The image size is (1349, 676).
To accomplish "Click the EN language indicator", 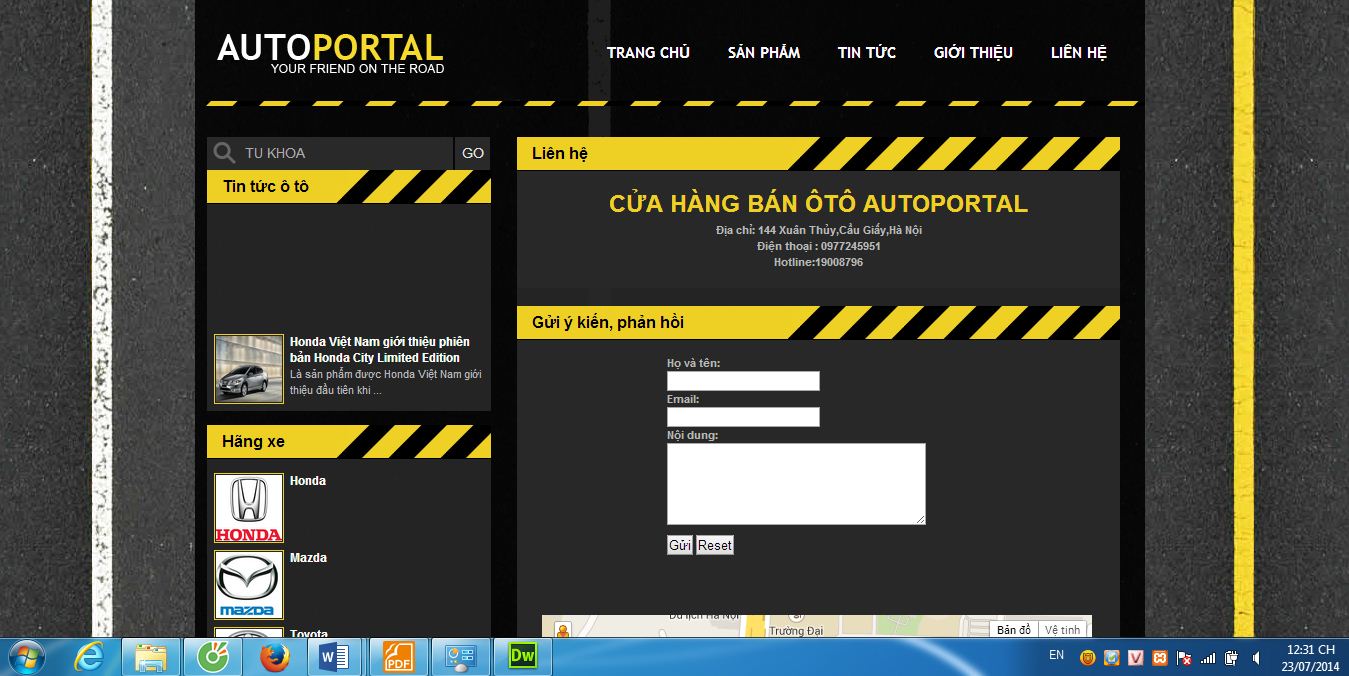I will pos(1056,655).
